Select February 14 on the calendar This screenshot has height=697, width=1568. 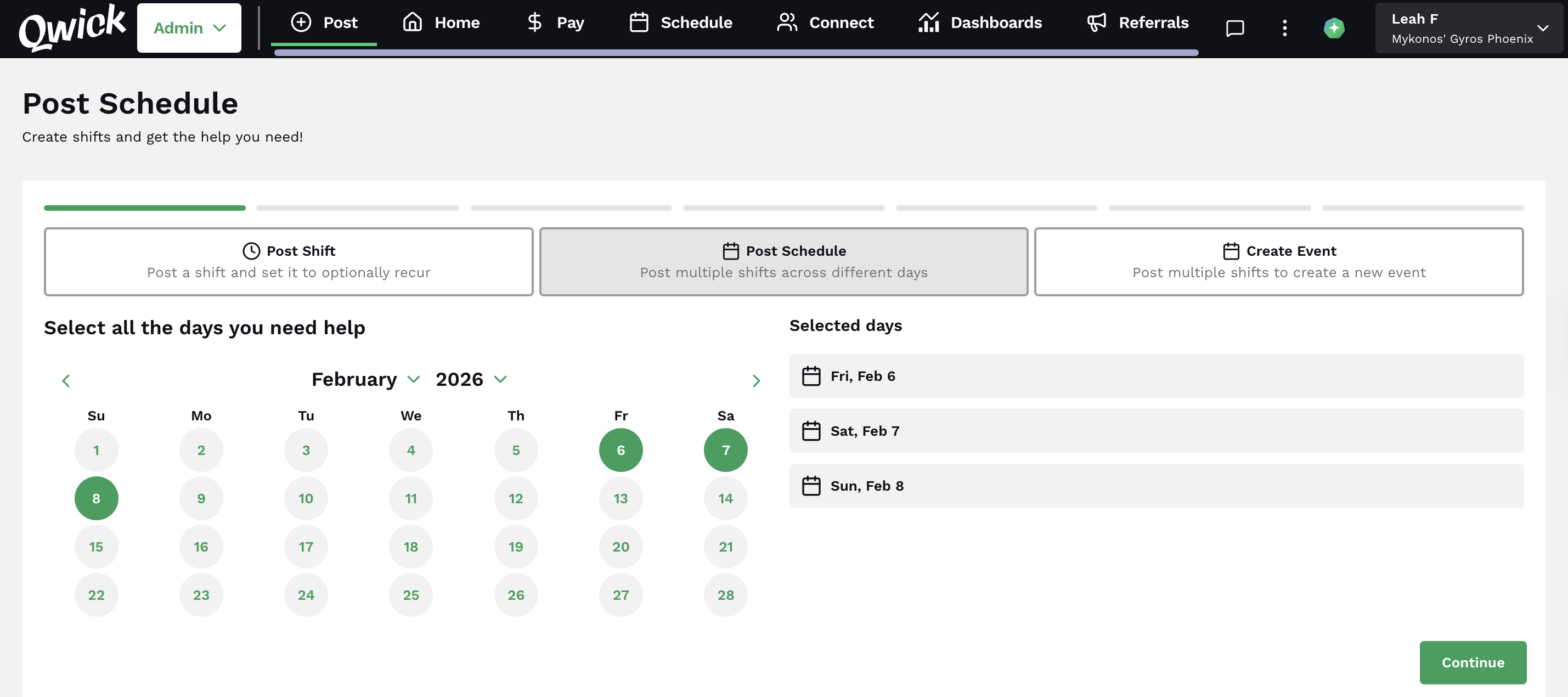pyautogui.click(x=725, y=498)
